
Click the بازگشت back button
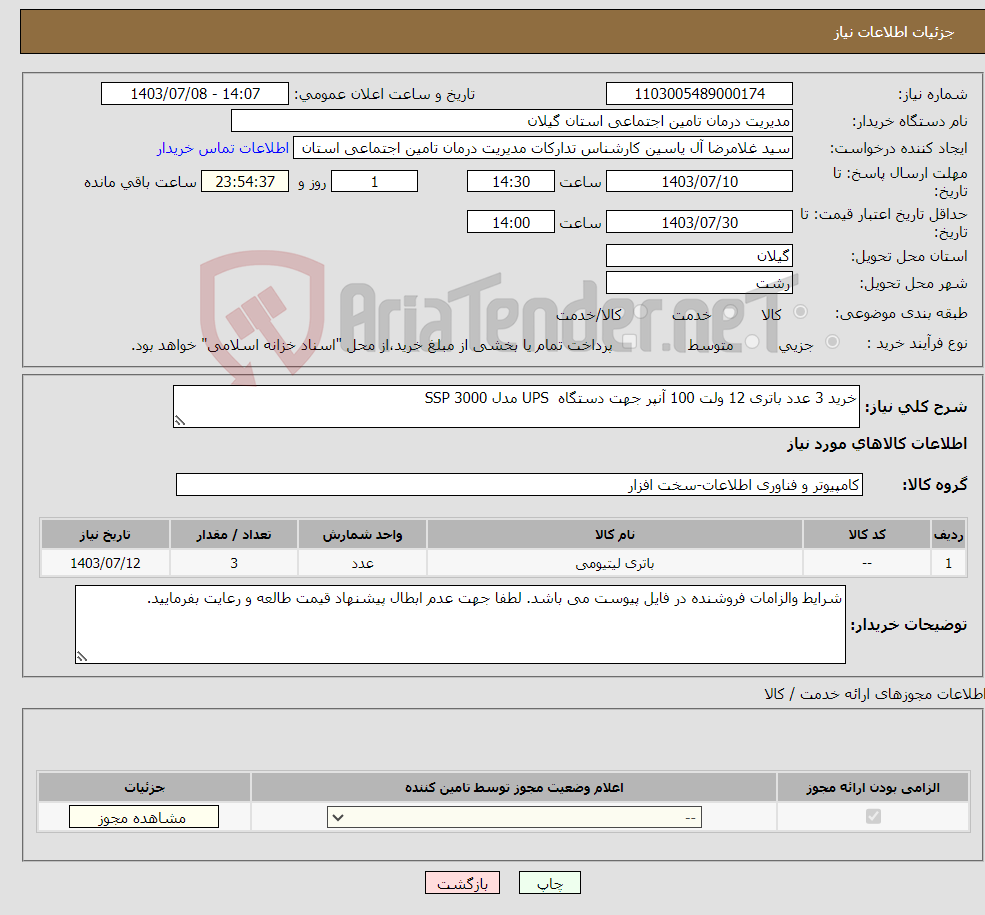[462, 882]
